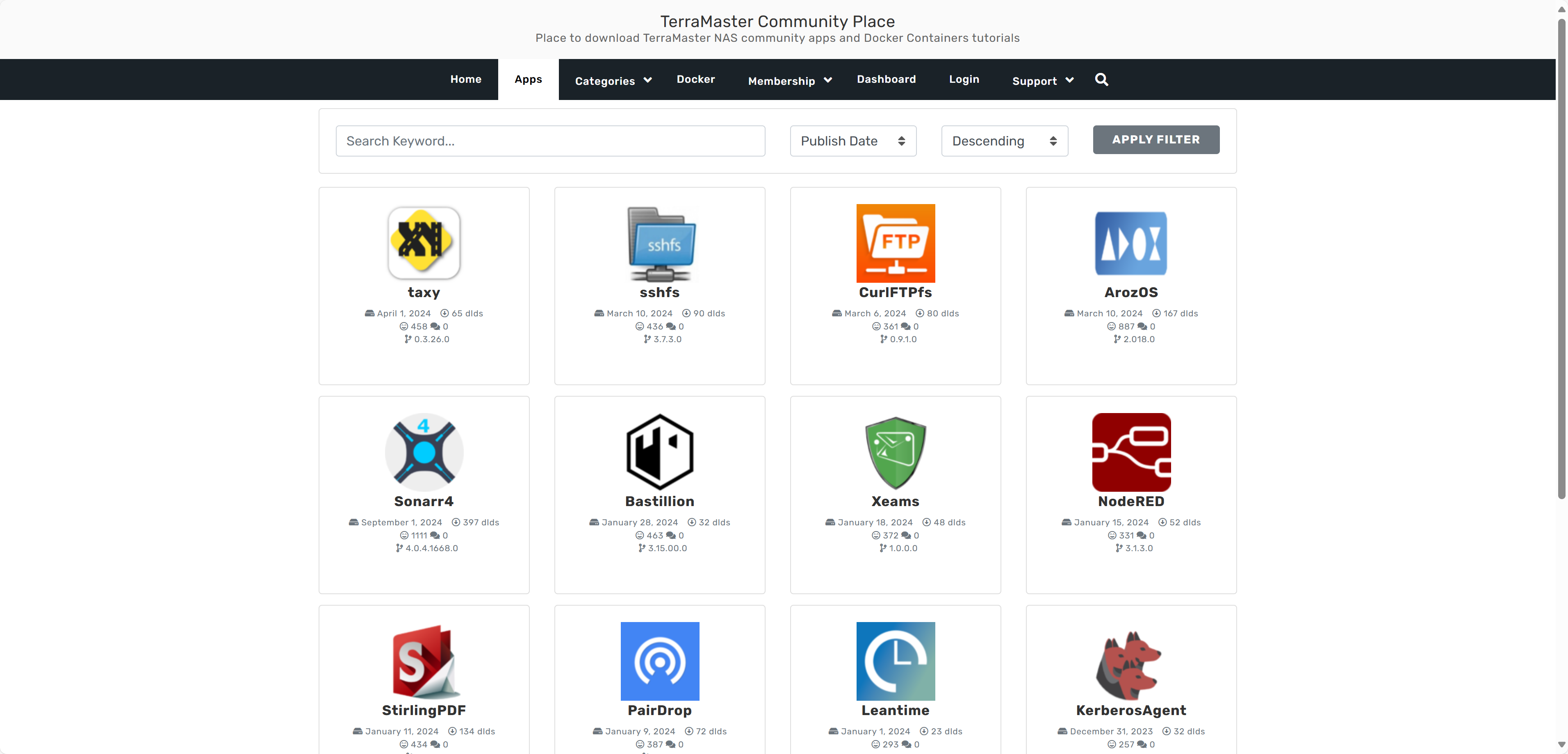This screenshot has height=754, width=1568.
Task: Open the Publish Date sort dropdown
Action: click(853, 141)
